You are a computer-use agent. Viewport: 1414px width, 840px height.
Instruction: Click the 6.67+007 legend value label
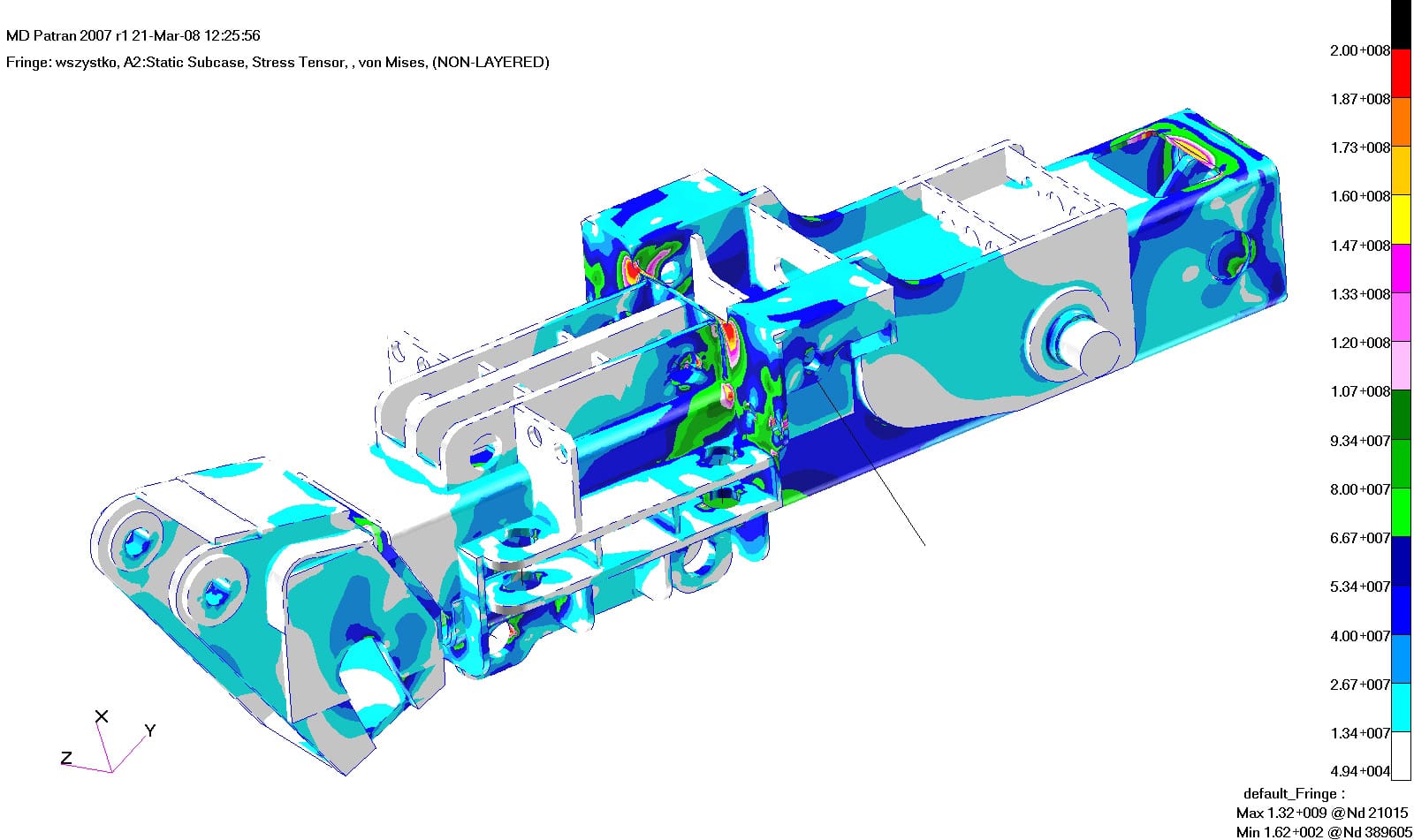pos(1359,538)
